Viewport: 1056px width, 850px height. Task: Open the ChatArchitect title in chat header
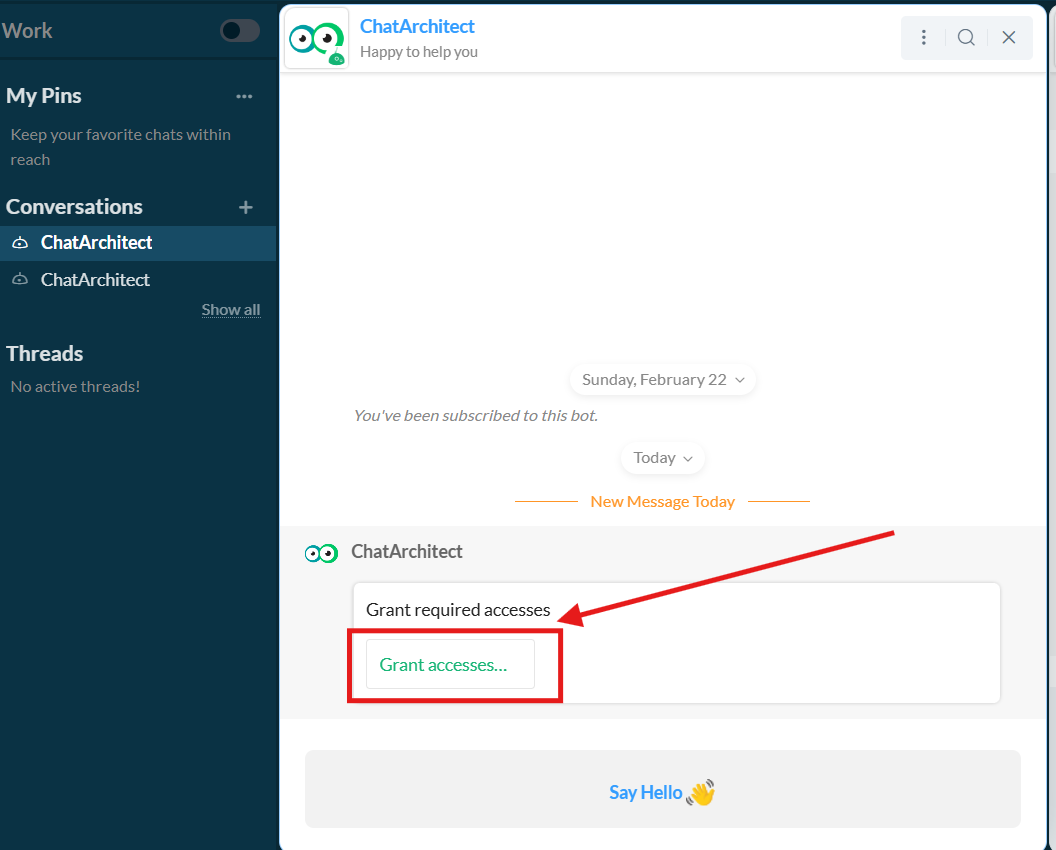[x=417, y=27]
